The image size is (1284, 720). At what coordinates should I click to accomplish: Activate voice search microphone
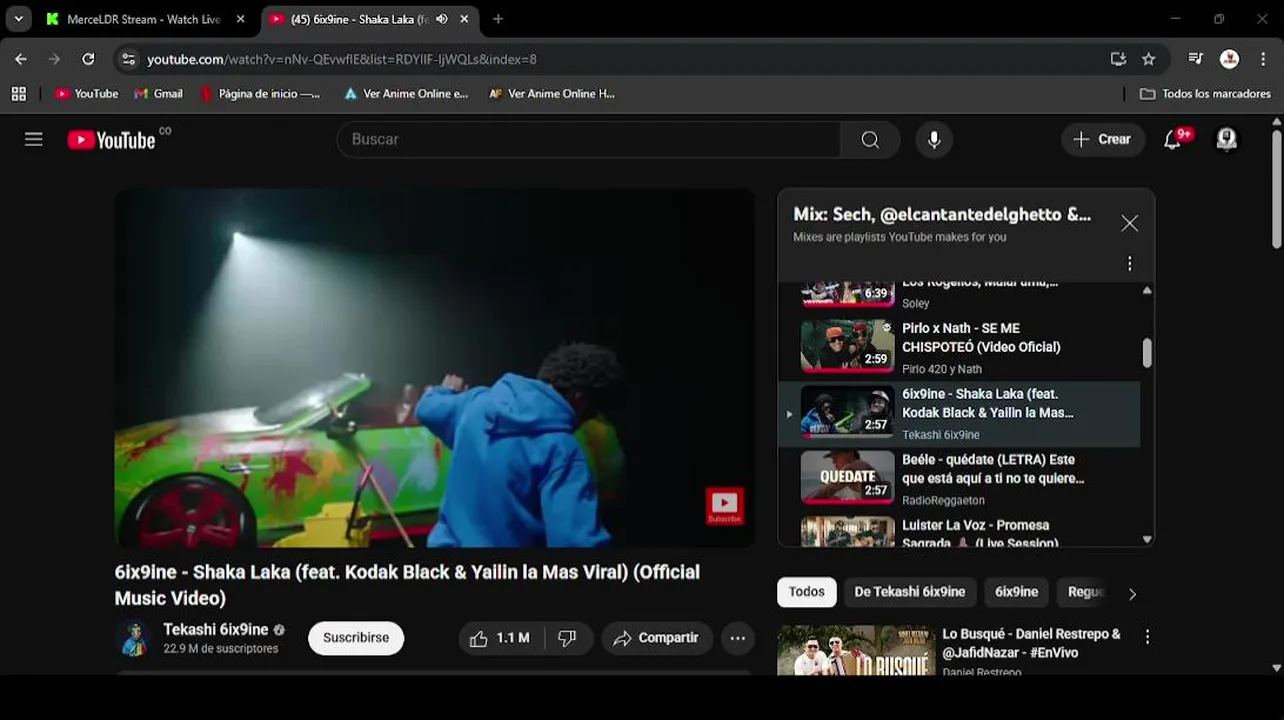click(x=934, y=140)
